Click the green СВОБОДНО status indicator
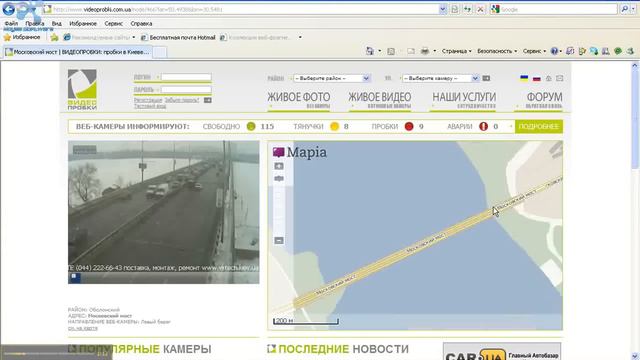This screenshot has width=640, height=360. (251, 127)
